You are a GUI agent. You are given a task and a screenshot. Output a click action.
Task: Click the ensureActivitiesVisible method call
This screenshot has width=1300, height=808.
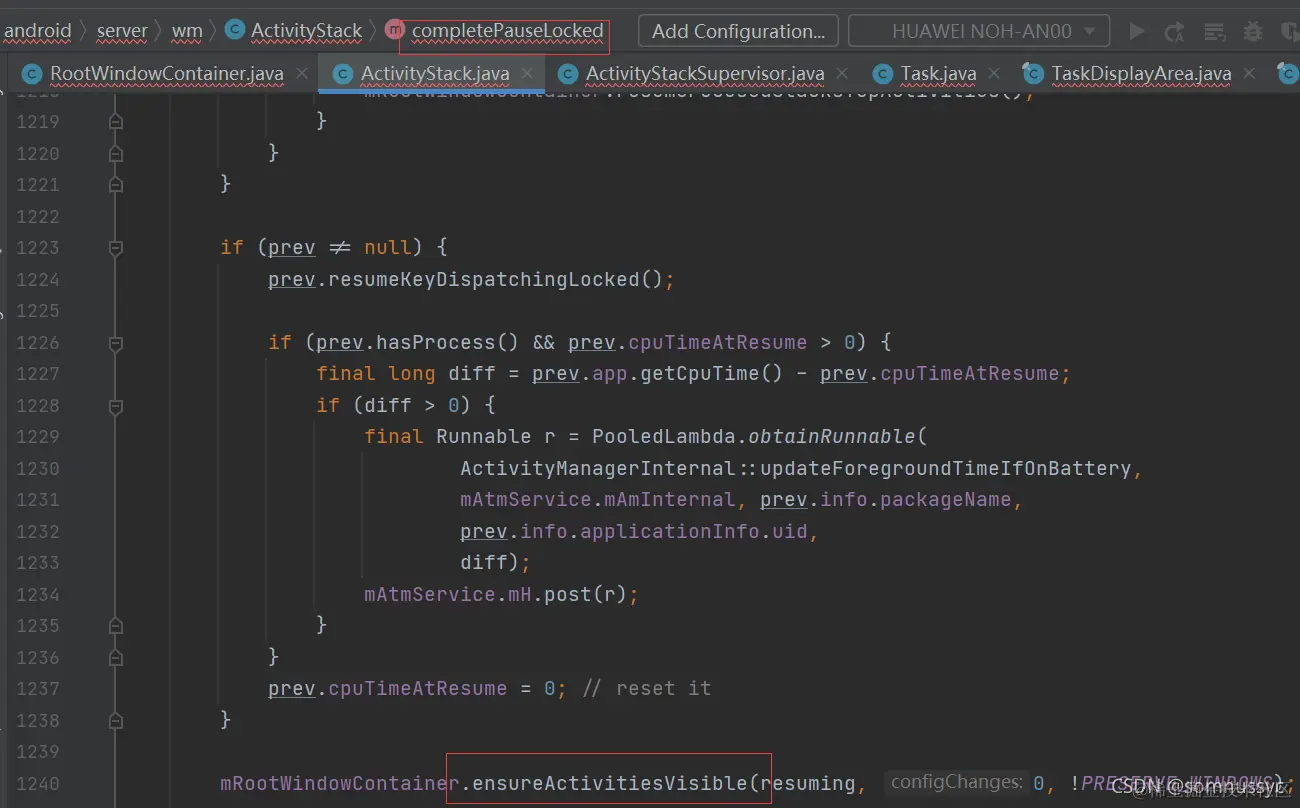click(x=609, y=783)
